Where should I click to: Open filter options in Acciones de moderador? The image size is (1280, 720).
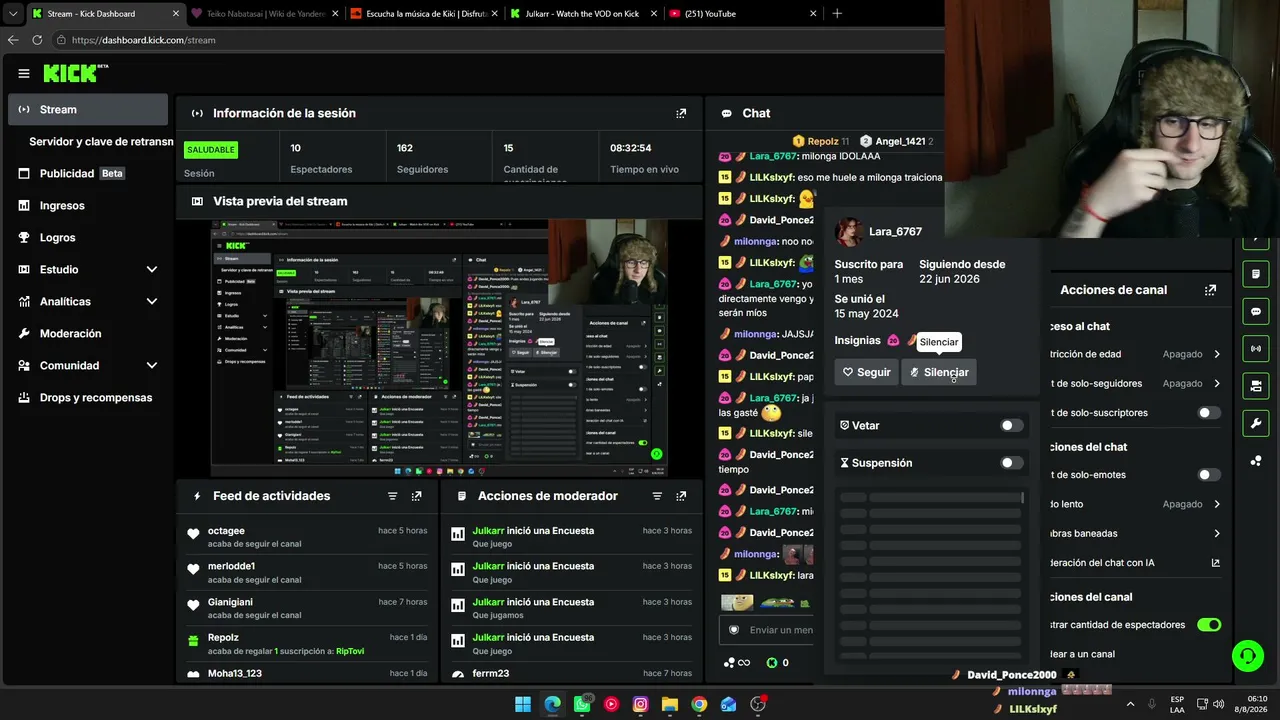[x=657, y=496]
